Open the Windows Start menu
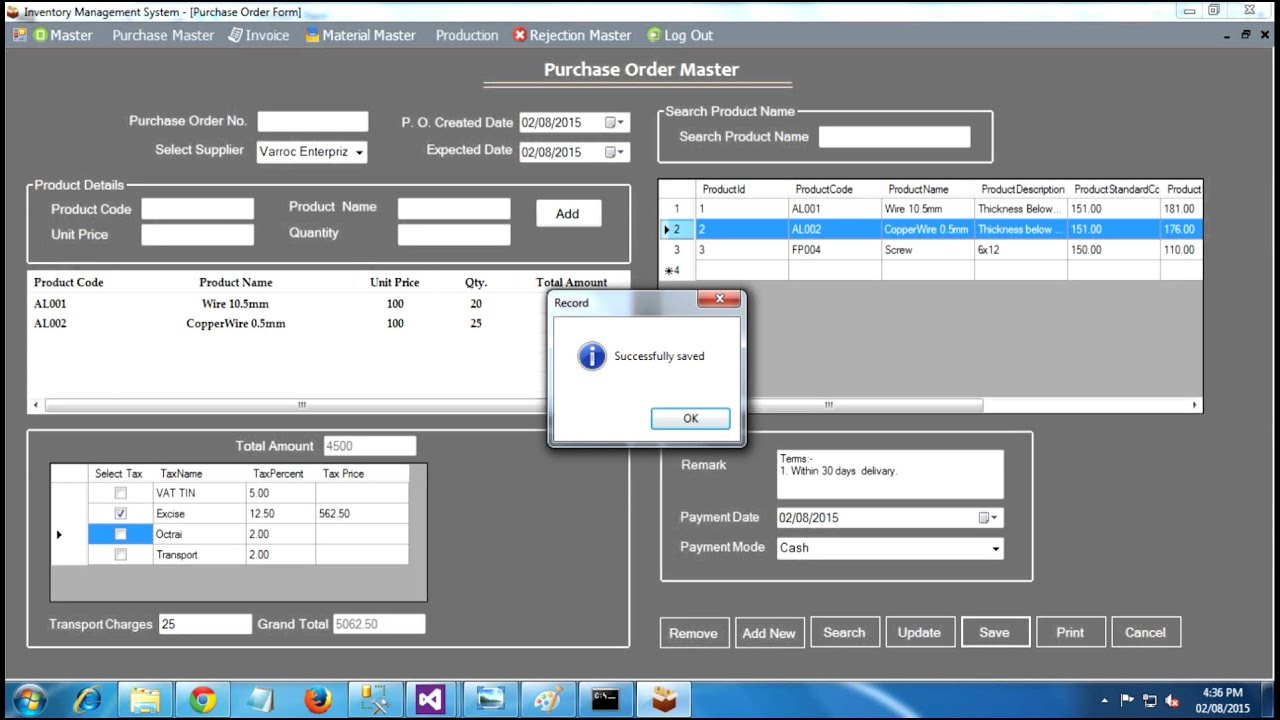This screenshot has height=720, width=1280. pos(29,700)
